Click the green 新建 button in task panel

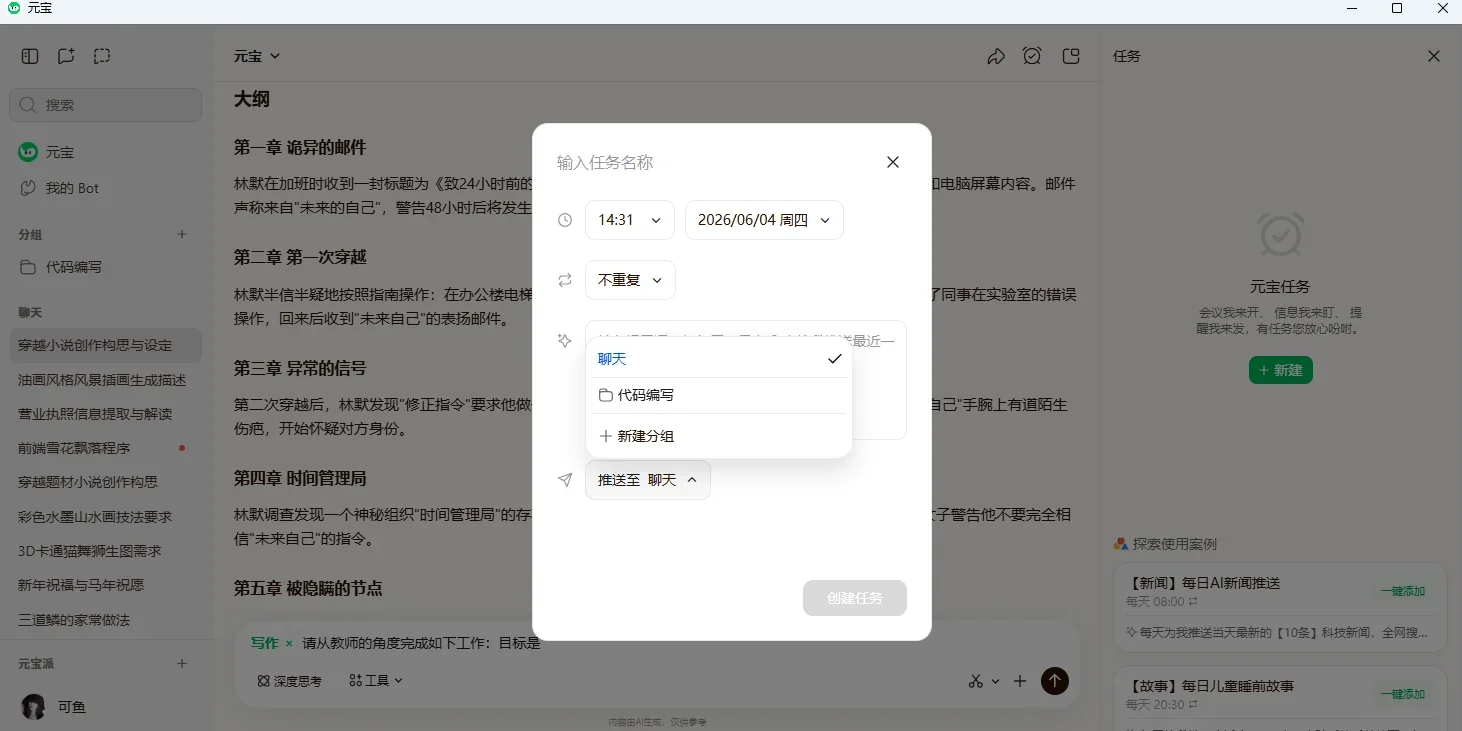pos(1281,370)
